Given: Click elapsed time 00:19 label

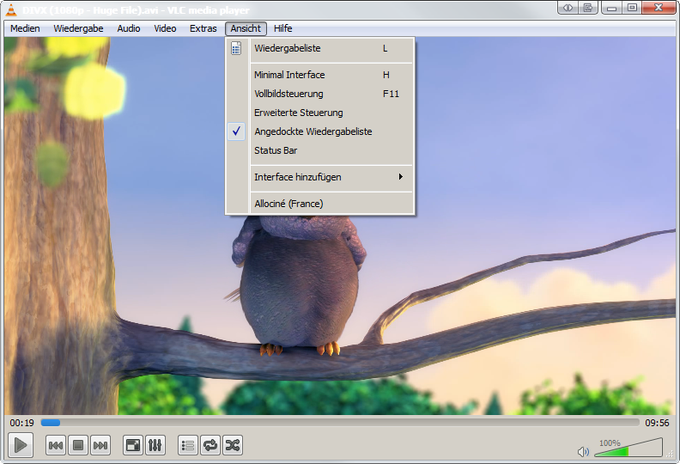Looking at the screenshot, I should [22, 422].
